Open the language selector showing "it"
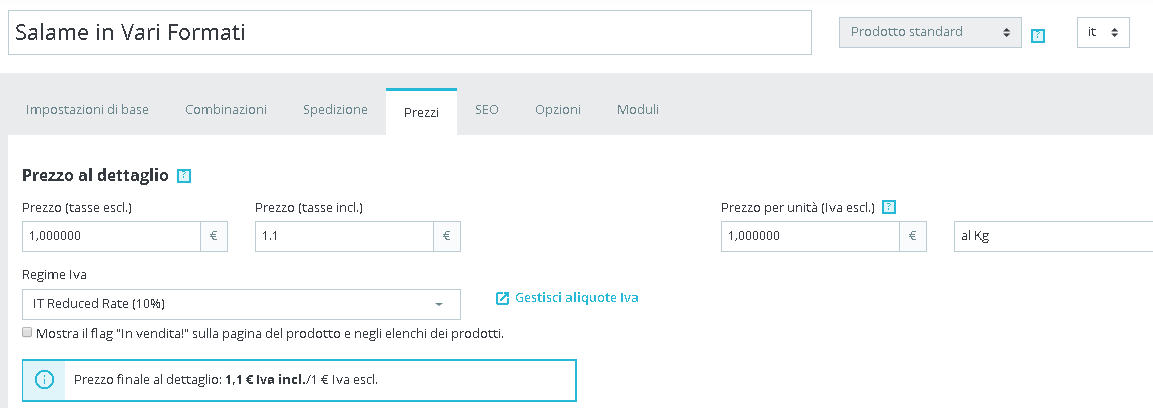This screenshot has height=408, width=1153. [x=1103, y=32]
